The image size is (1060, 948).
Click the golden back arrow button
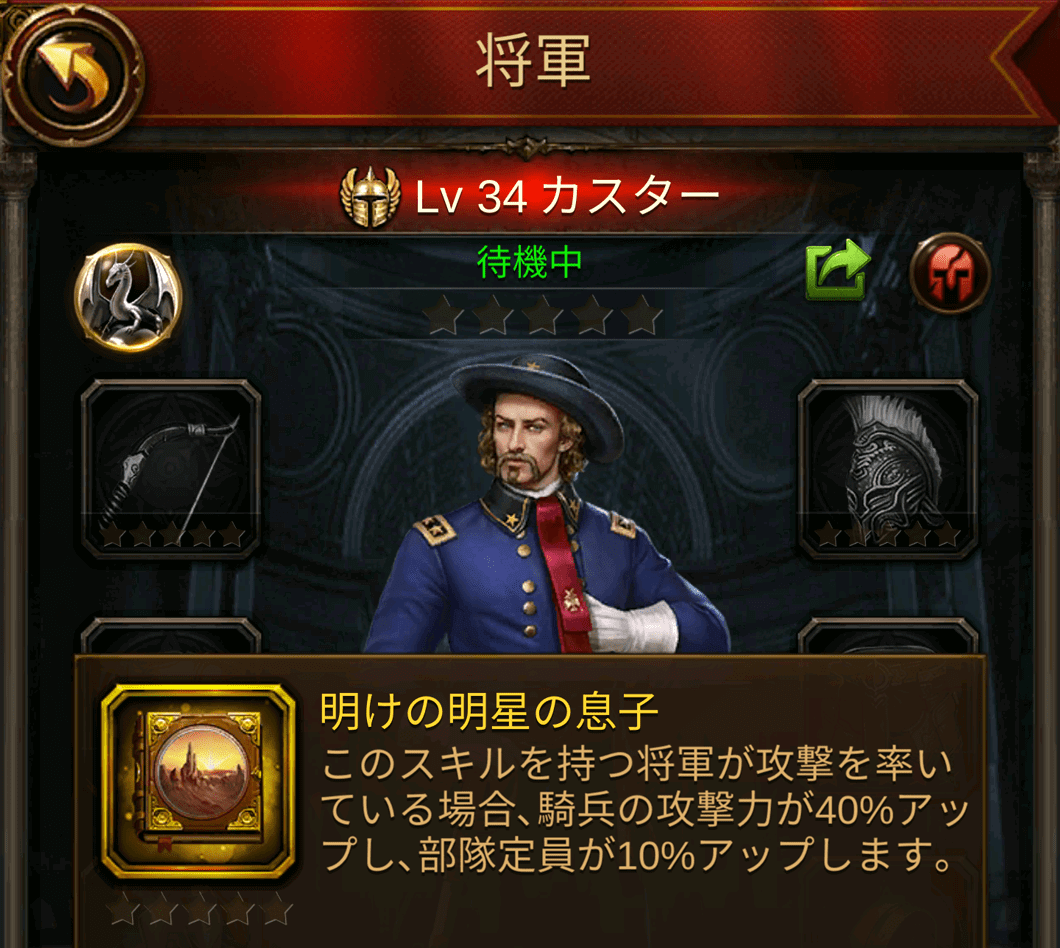(72, 74)
